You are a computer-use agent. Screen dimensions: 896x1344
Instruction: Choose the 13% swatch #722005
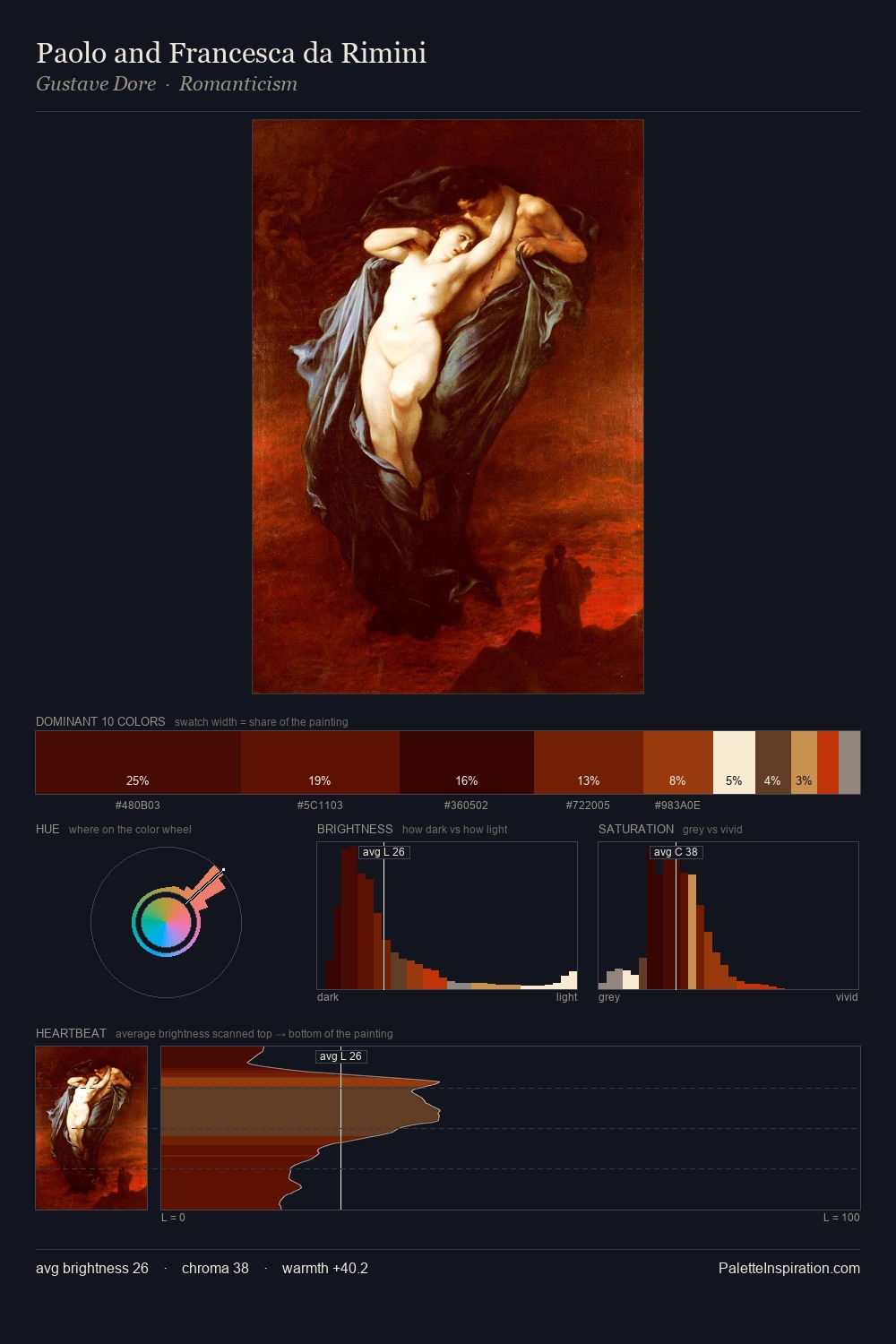589,762
